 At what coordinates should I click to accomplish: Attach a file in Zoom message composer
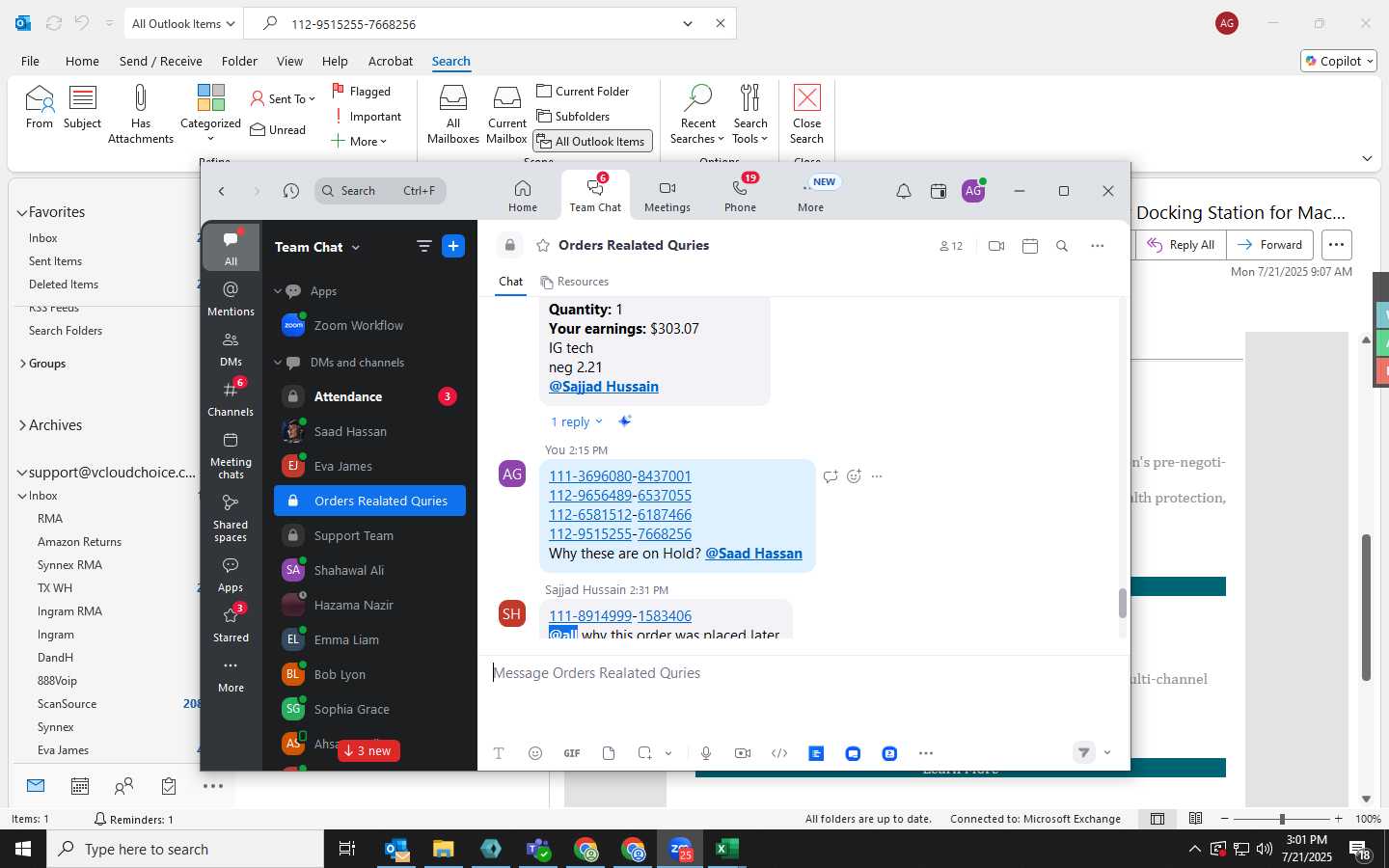point(609,753)
